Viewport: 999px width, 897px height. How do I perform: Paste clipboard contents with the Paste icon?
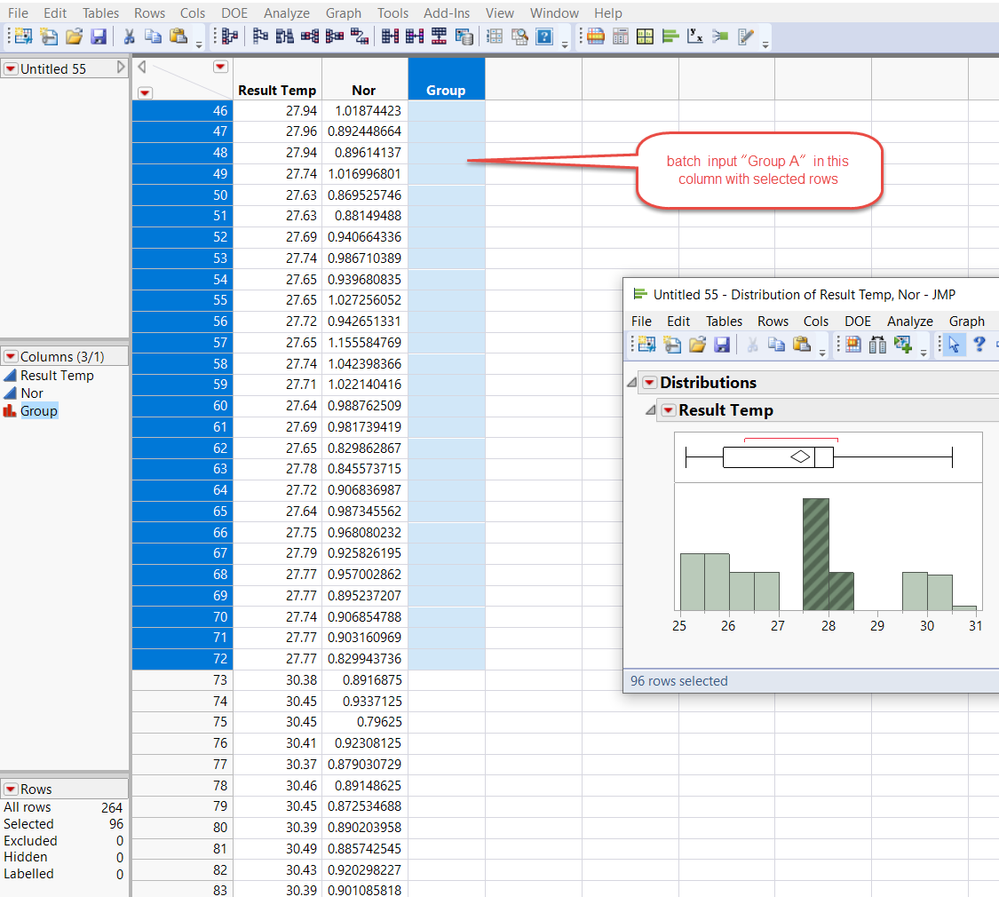pyautogui.click(x=180, y=36)
